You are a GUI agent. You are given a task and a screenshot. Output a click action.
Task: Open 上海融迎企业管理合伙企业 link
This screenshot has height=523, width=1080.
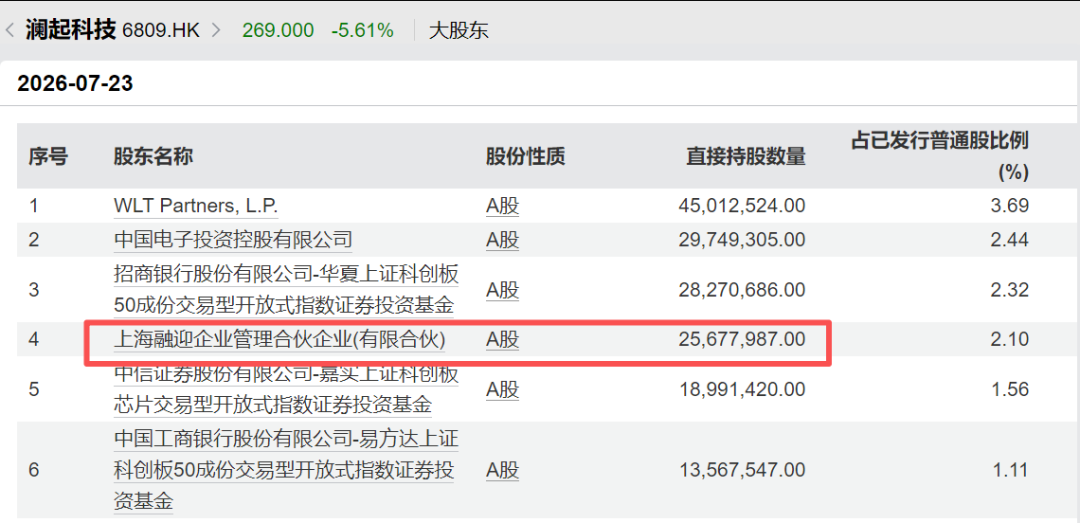pos(279,340)
